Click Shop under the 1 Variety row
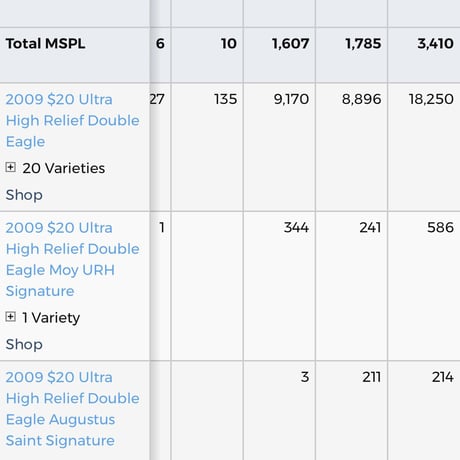The height and width of the screenshot is (460, 460). pyautogui.click(x=24, y=344)
